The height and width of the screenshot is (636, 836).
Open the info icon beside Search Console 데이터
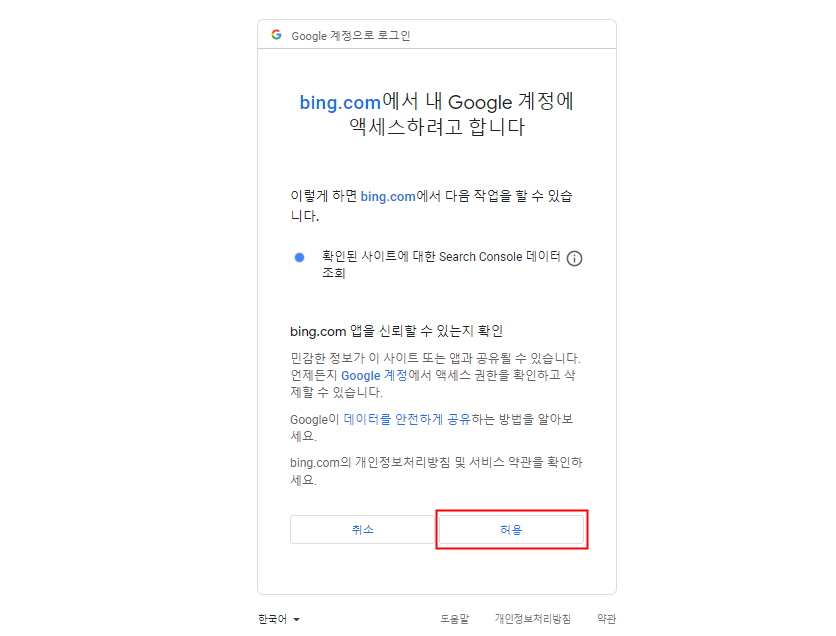coord(575,258)
